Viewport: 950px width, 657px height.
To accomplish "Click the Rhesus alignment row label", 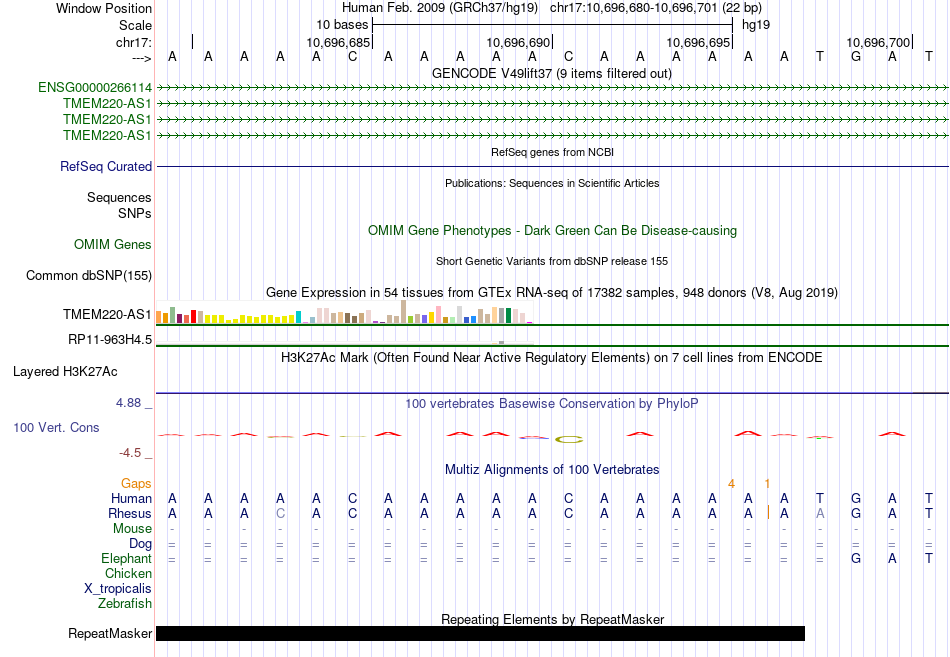I will coord(130,513).
